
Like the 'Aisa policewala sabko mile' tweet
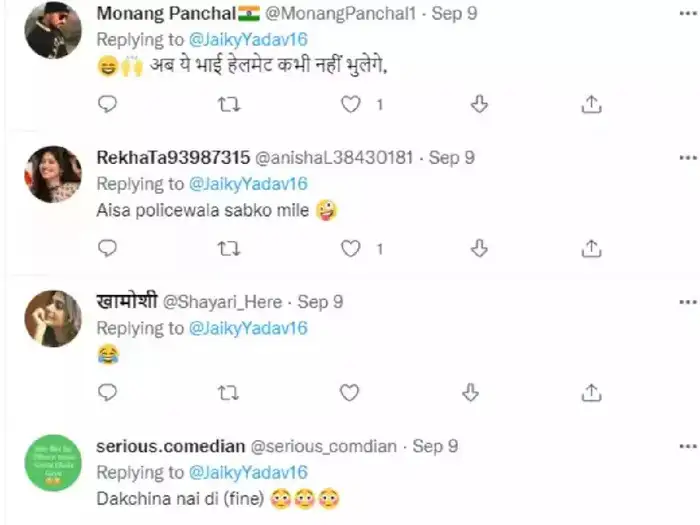point(351,248)
